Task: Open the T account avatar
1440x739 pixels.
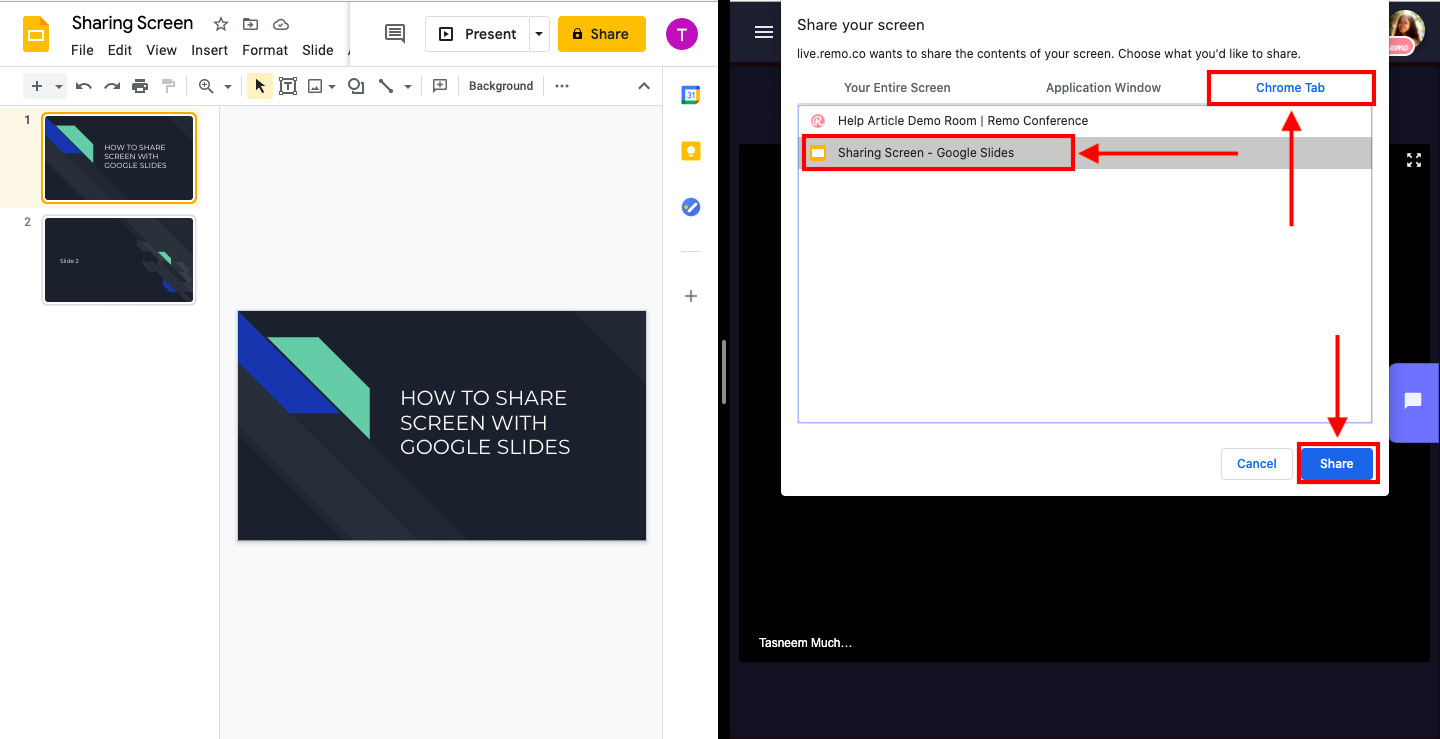Action: (682, 34)
